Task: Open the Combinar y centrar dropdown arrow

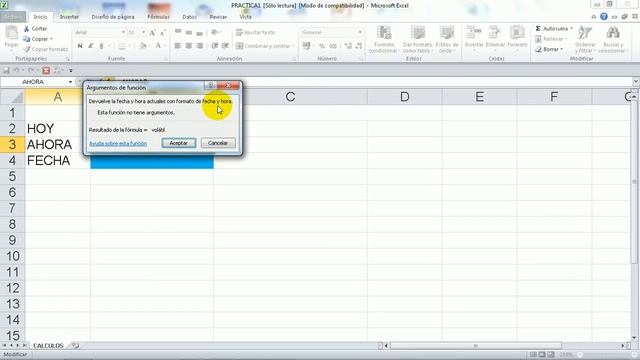Action: [293, 46]
